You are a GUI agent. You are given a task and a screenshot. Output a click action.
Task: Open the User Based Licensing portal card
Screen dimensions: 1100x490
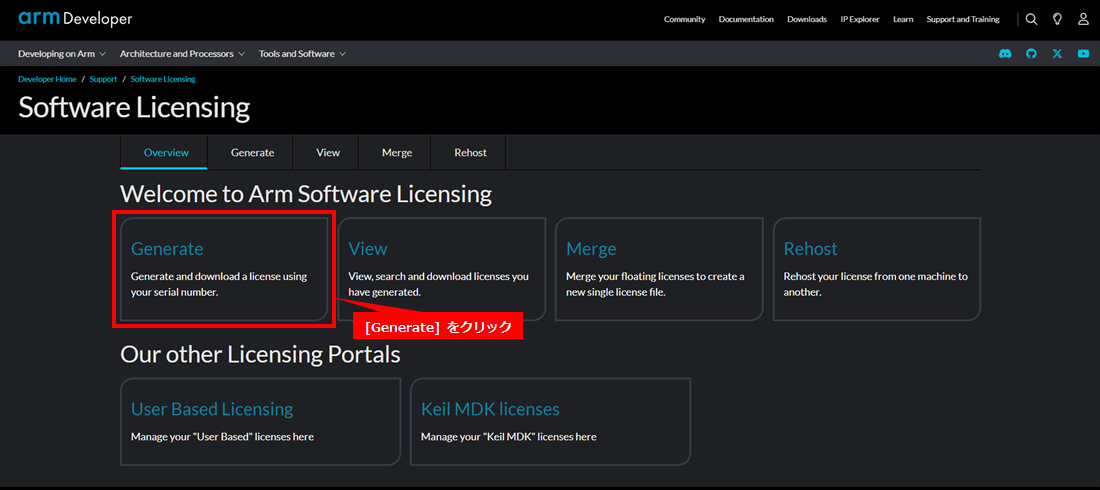(x=260, y=422)
